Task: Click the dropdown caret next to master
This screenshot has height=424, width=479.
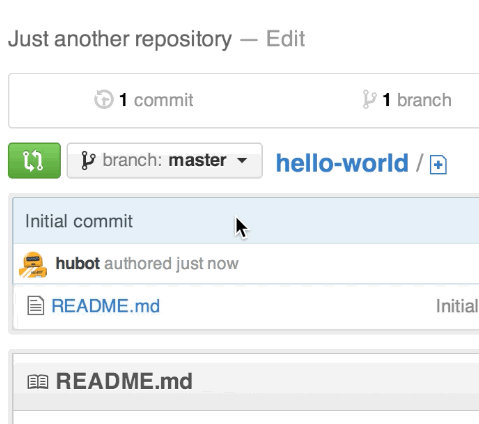Action: coord(242,160)
